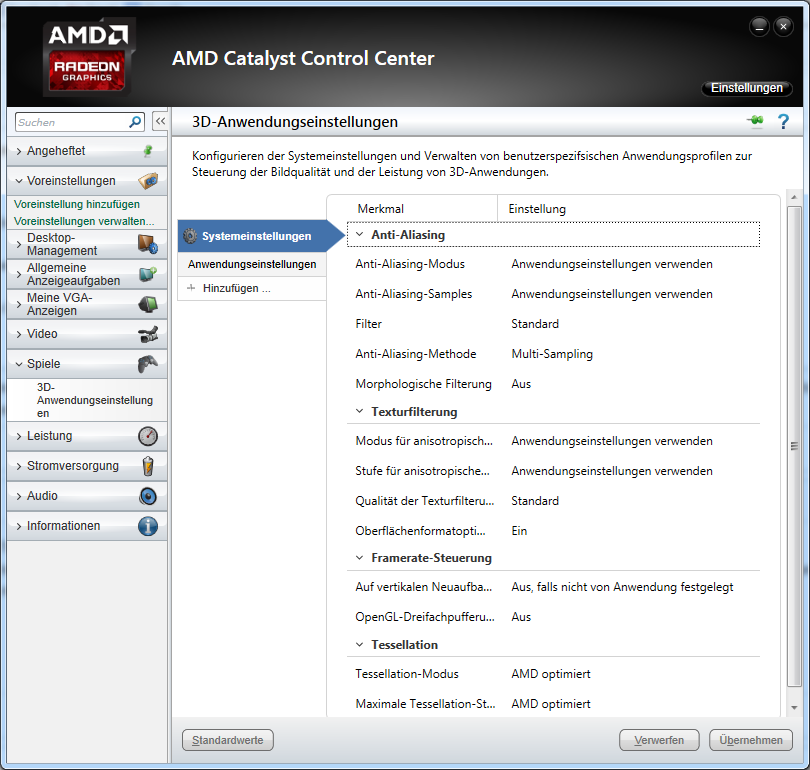
Task: Click the scrollbar down arrow
Action: 794,708
